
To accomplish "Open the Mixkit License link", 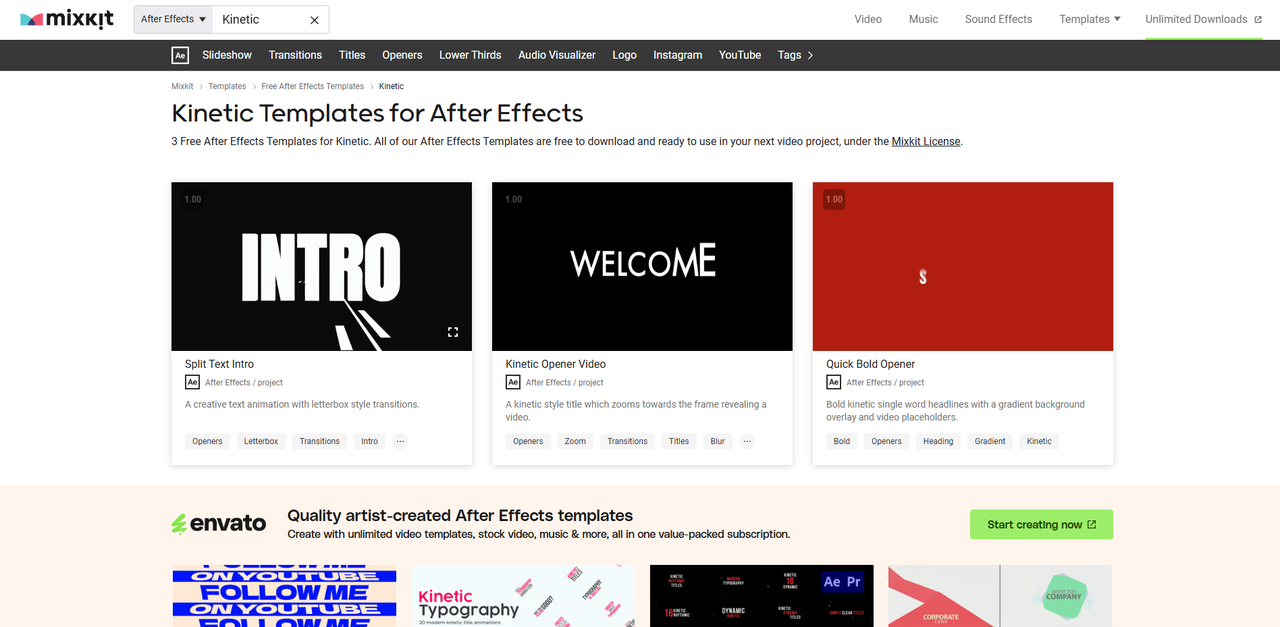I will click(x=926, y=142).
